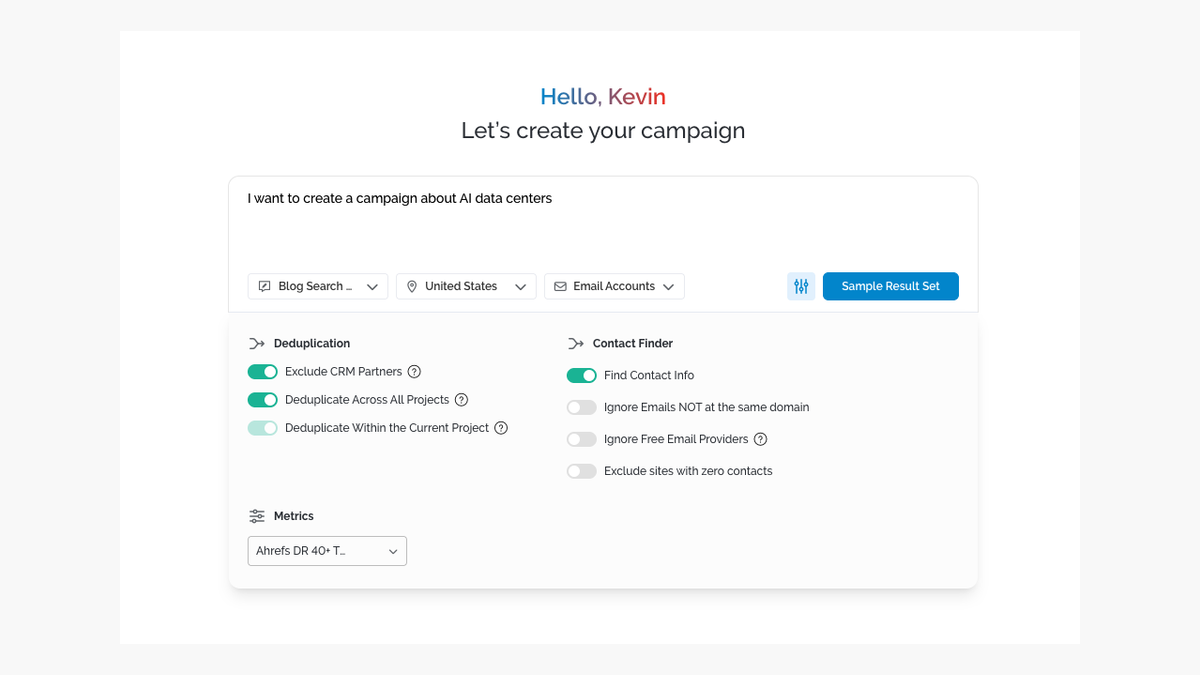The width and height of the screenshot is (1200, 675).
Task: Click help icon beside Ignore Free Email Providers
Action: 760,439
